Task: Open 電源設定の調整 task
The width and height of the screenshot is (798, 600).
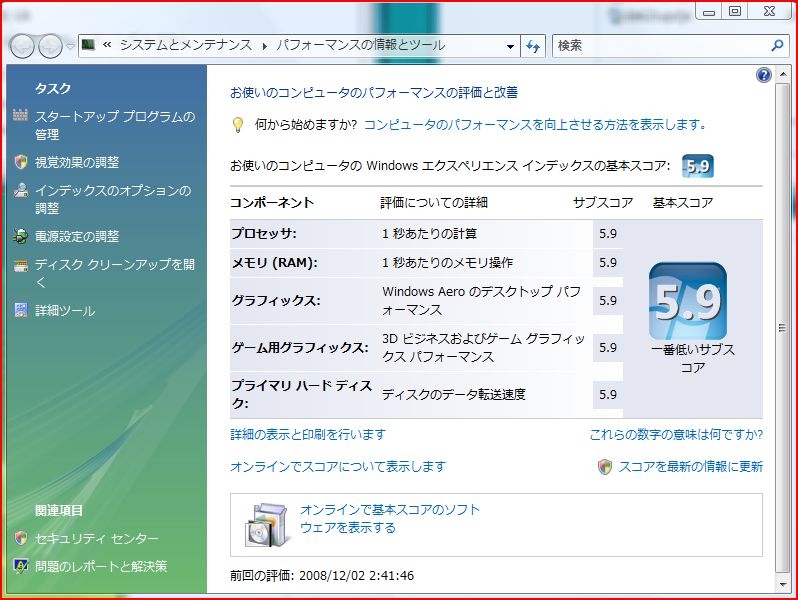Action: pyautogui.click(x=77, y=236)
